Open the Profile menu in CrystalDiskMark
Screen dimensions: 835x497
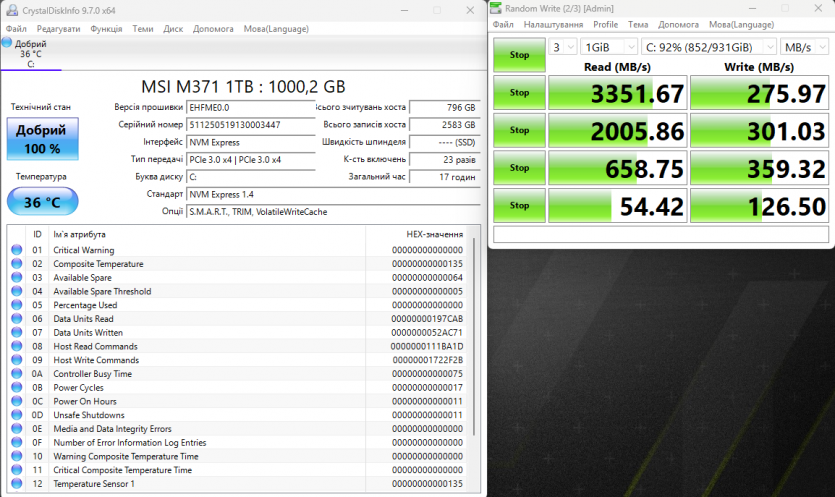pos(605,24)
